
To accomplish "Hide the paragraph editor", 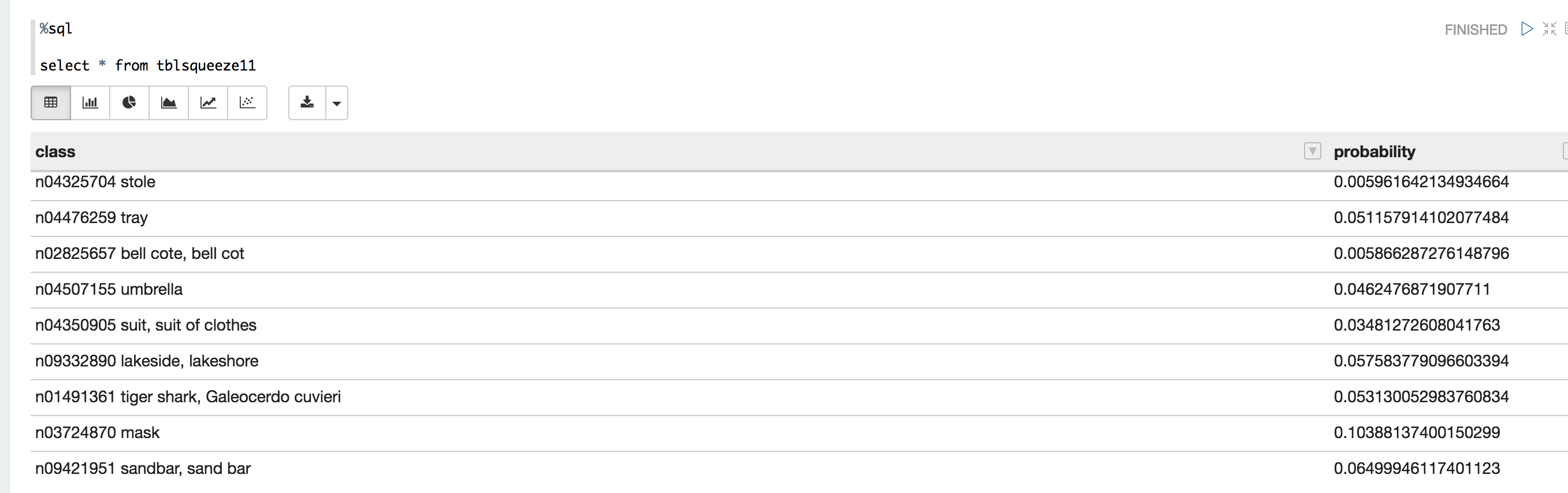I will [1549, 28].
